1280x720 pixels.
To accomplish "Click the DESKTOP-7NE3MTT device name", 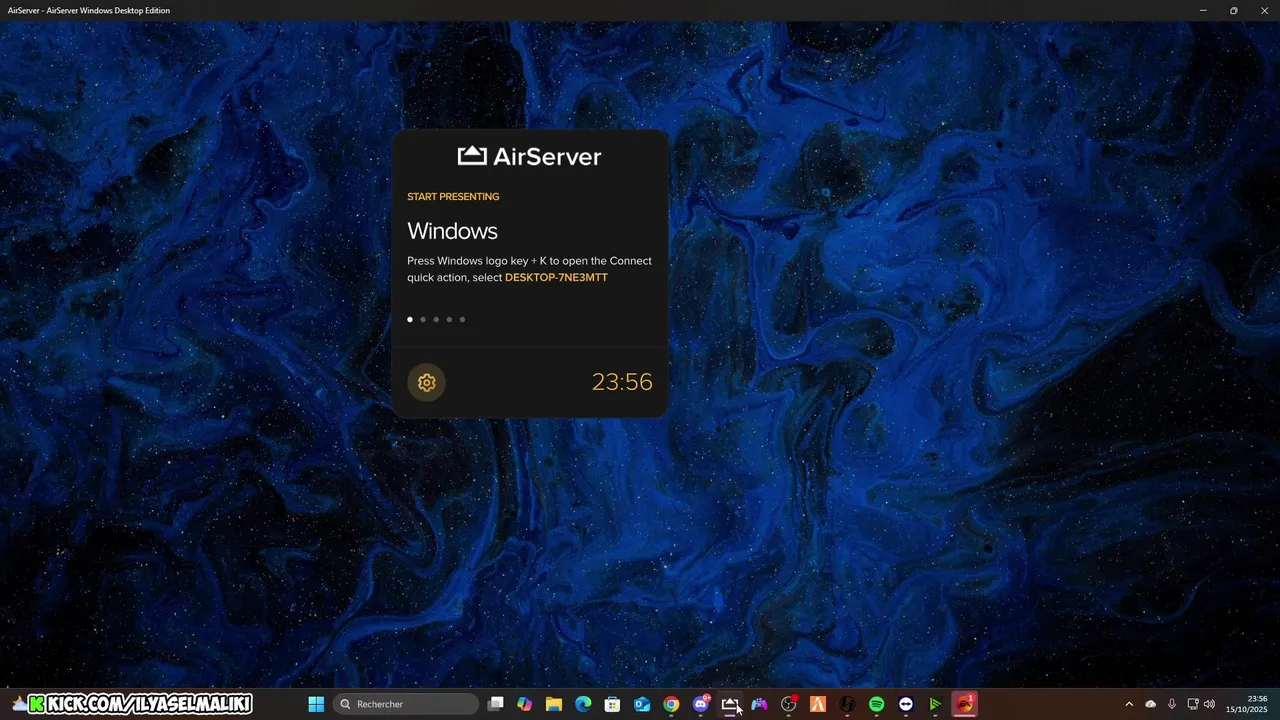I will pos(556,278).
